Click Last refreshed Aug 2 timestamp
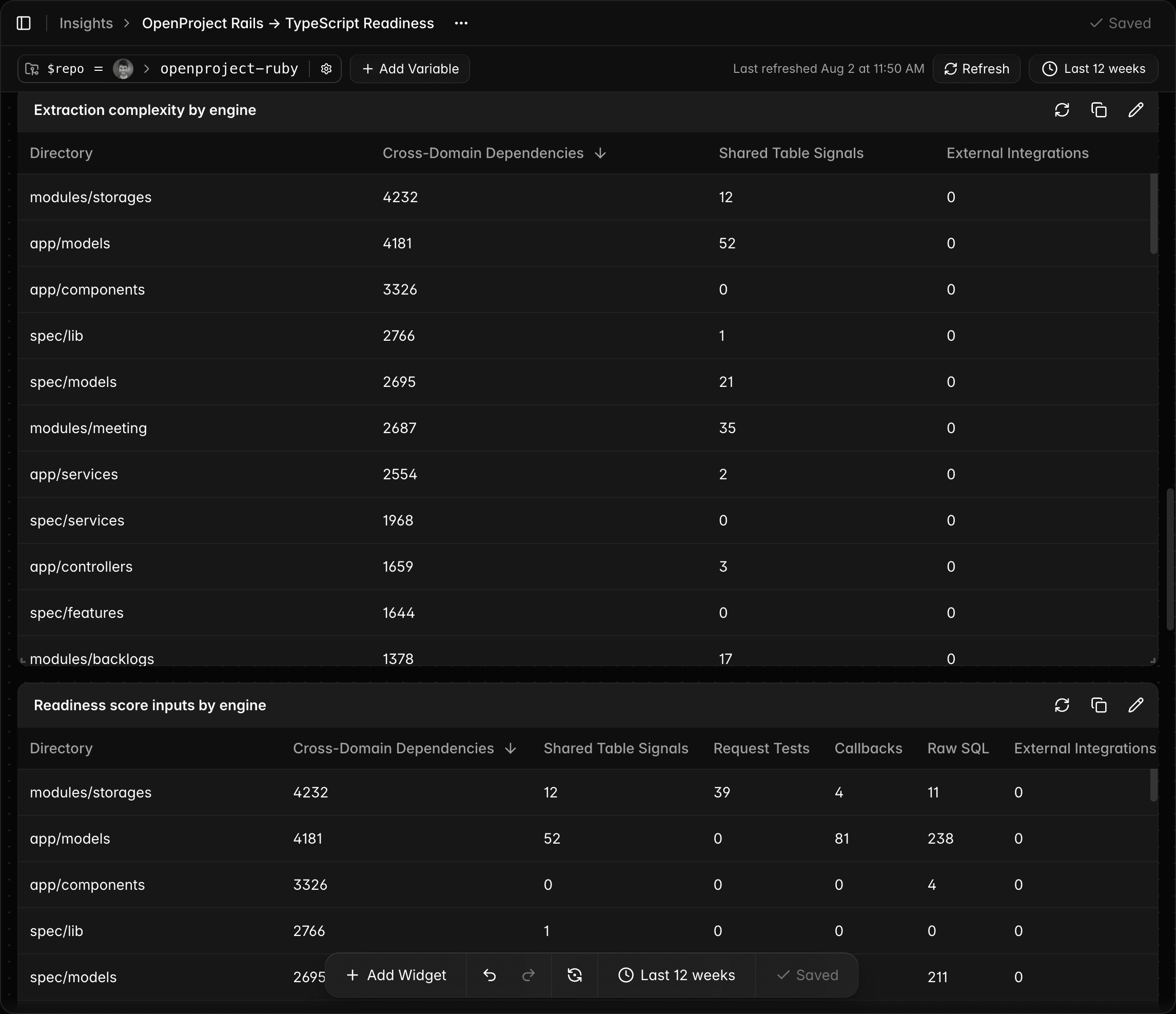1176x1014 pixels. [x=828, y=69]
